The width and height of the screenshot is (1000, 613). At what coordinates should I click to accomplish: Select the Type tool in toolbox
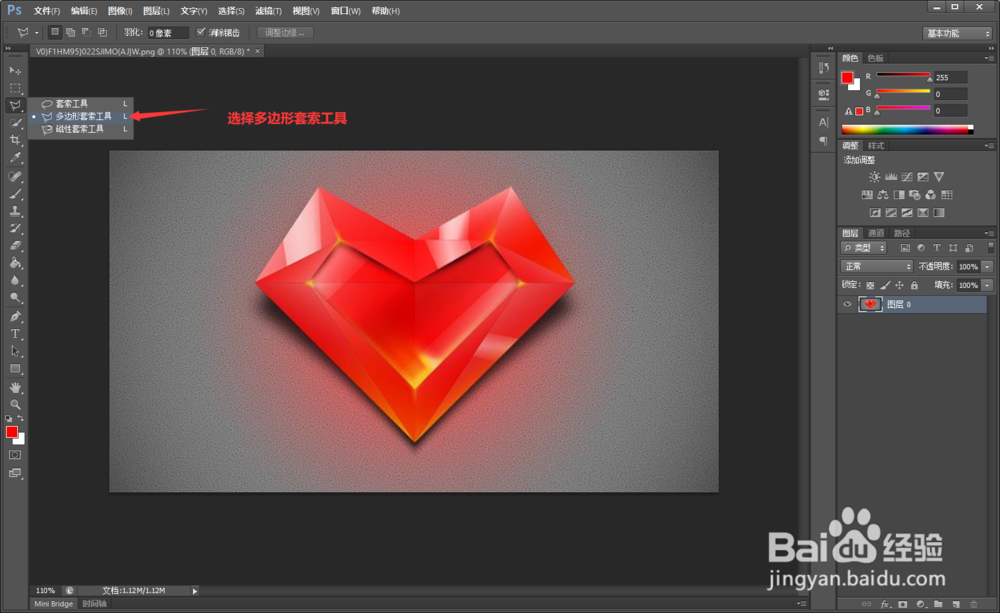point(15,334)
